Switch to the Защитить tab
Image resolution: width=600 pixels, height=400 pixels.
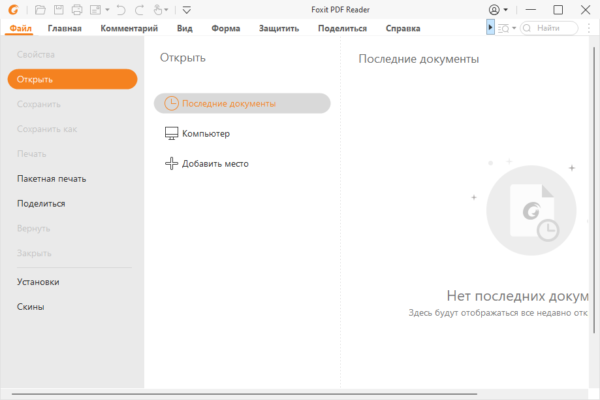tap(279, 28)
